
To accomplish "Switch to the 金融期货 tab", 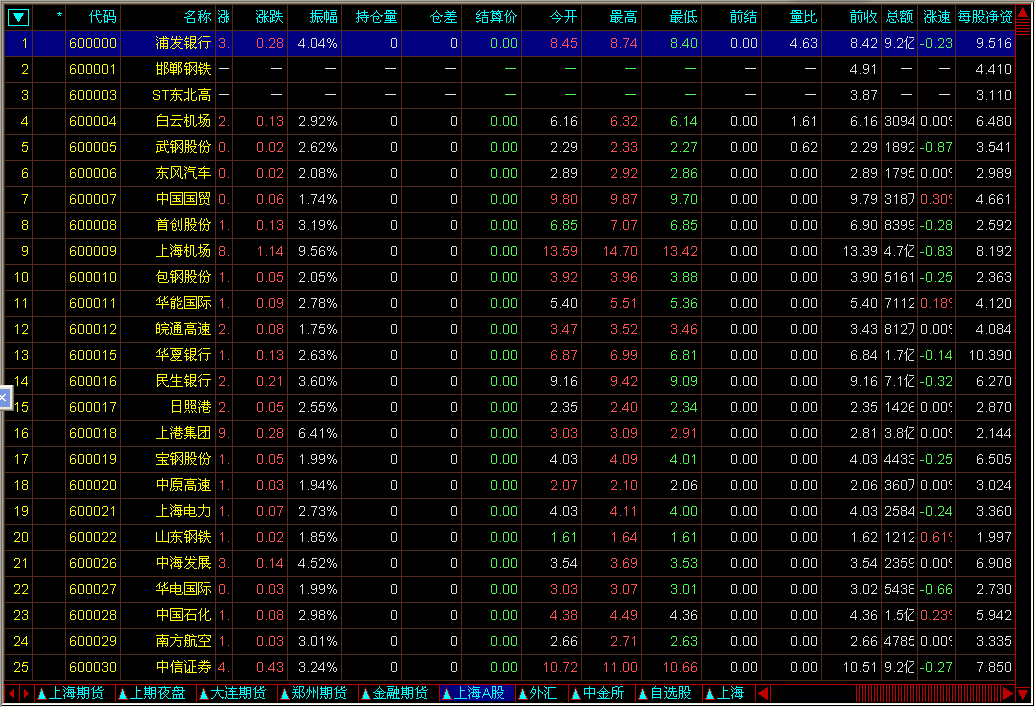I will 394,693.
